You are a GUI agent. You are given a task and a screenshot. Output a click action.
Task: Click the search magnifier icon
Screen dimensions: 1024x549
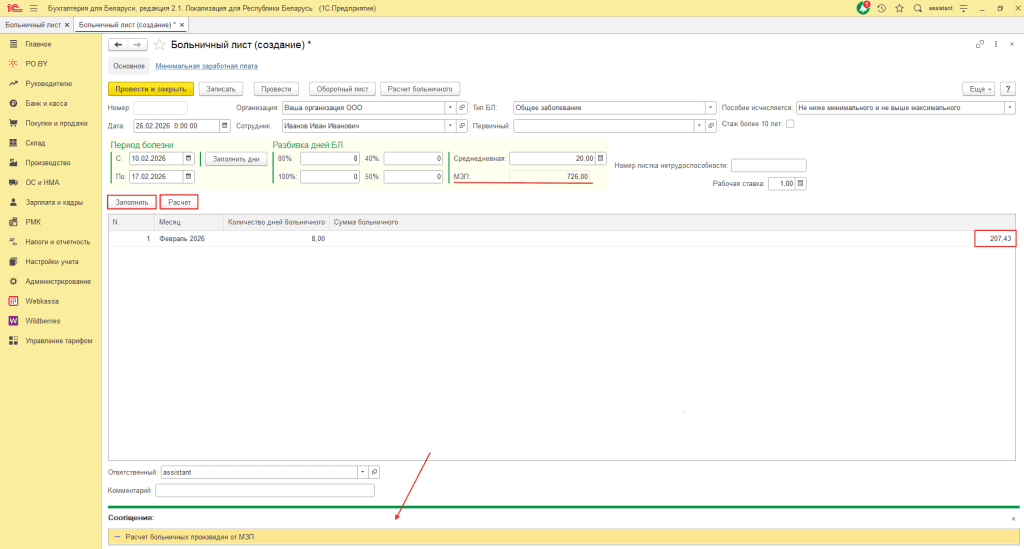coord(917,7)
